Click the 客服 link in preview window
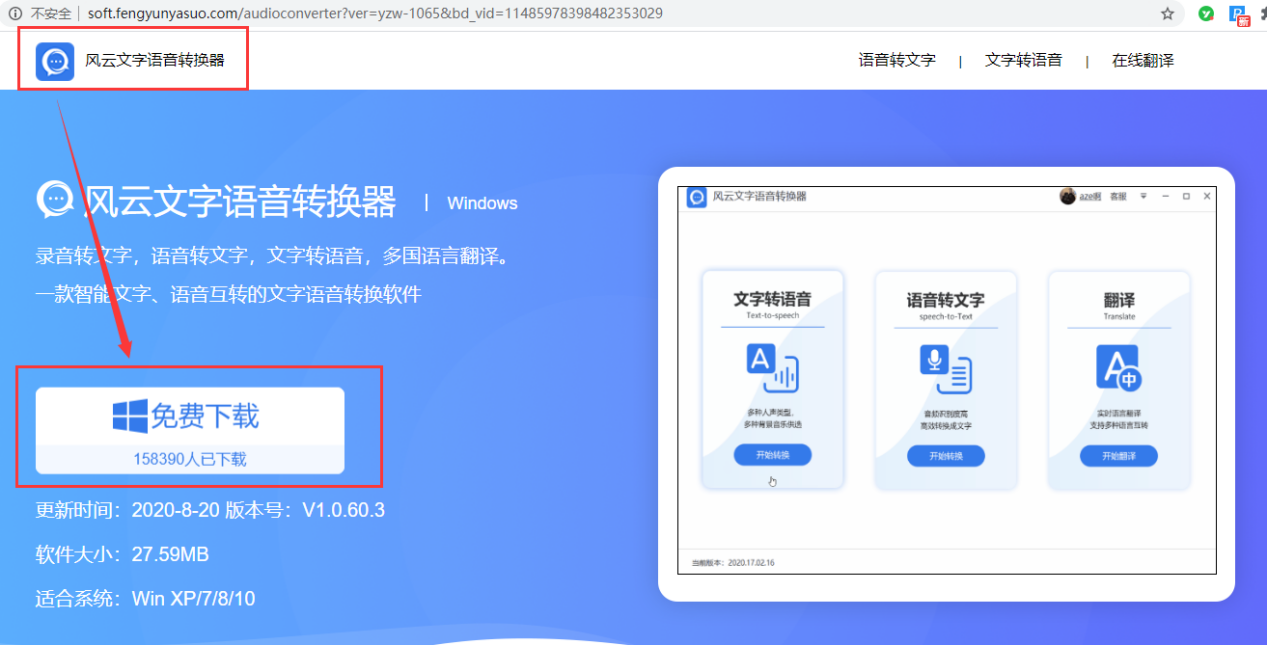 [x=1118, y=197]
